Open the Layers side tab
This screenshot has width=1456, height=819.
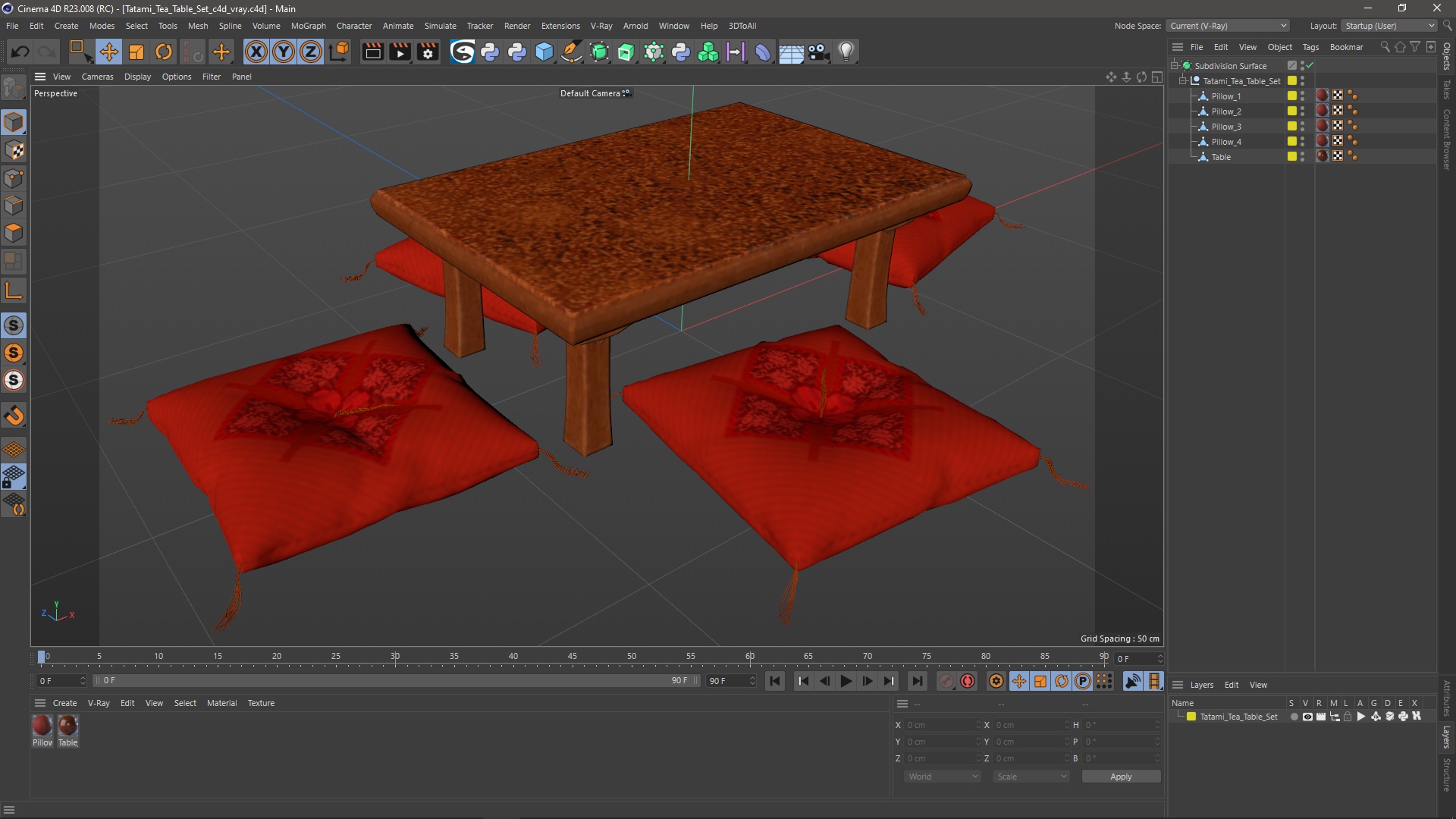coord(1447,737)
